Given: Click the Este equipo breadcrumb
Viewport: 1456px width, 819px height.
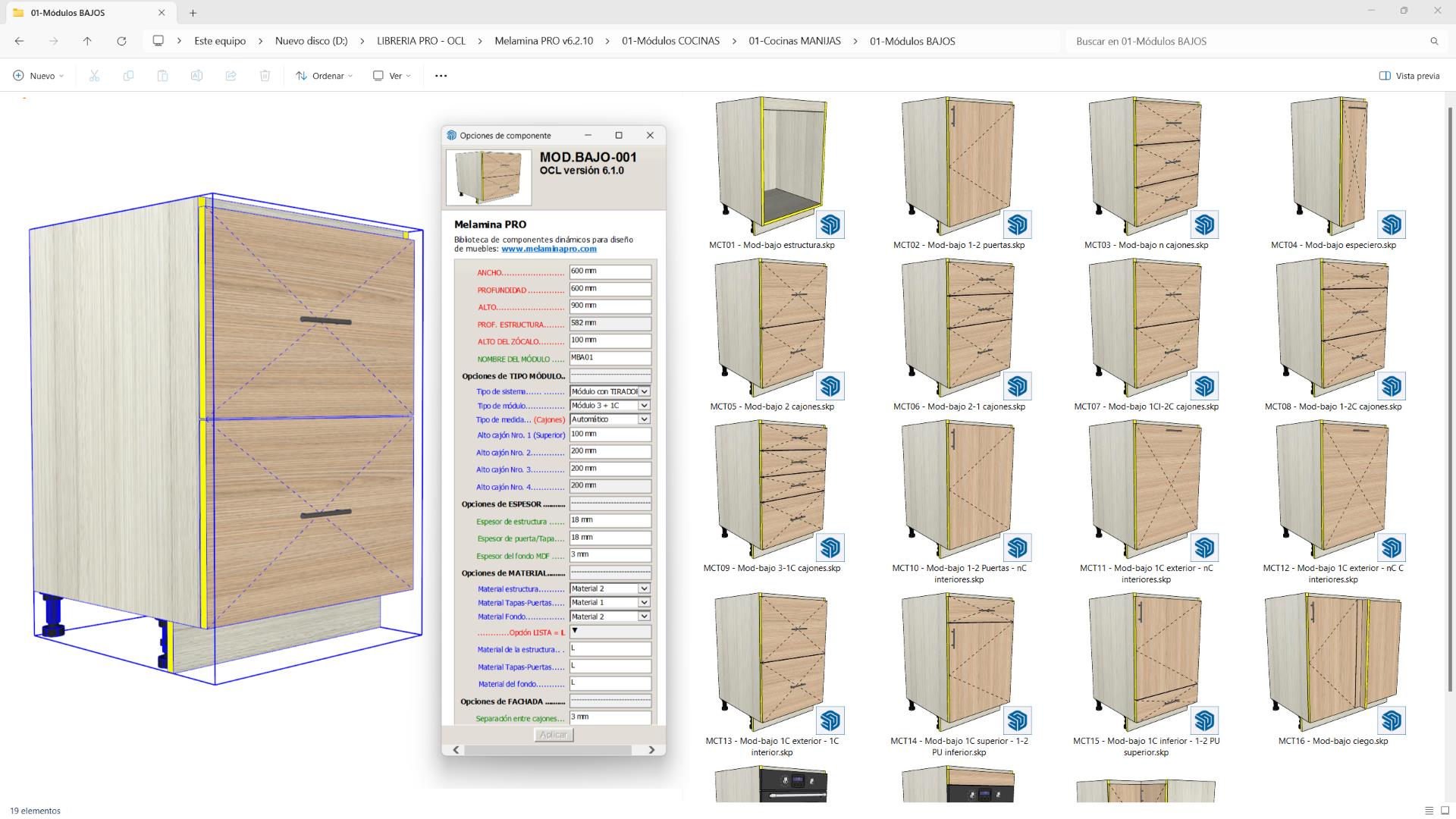Looking at the screenshot, I should pyautogui.click(x=220, y=41).
